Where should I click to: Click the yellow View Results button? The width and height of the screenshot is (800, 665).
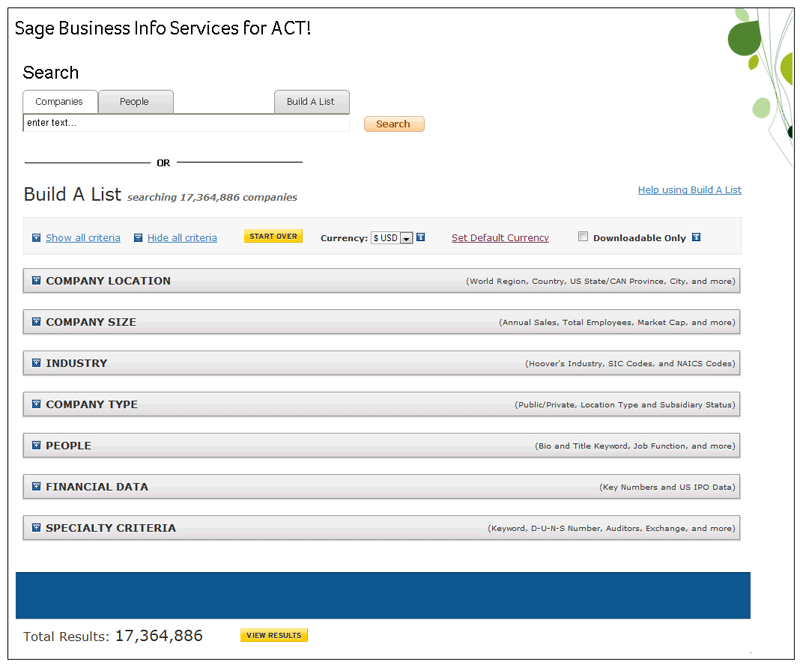click(x=274, y=636)
